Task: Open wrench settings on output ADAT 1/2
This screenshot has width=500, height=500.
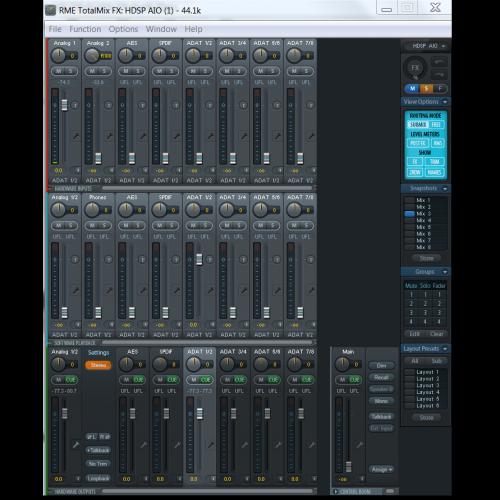Action: pyautogui.click(x=210, y=445)
